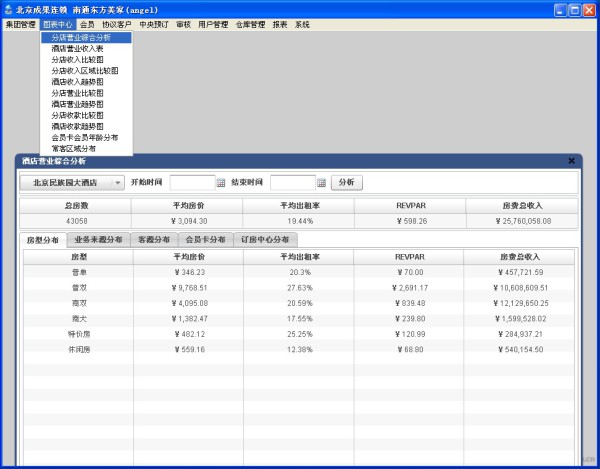The image size is (600, 469).
Task: Select 酒店营业收入表 menu entry
Action: [86, 49]
